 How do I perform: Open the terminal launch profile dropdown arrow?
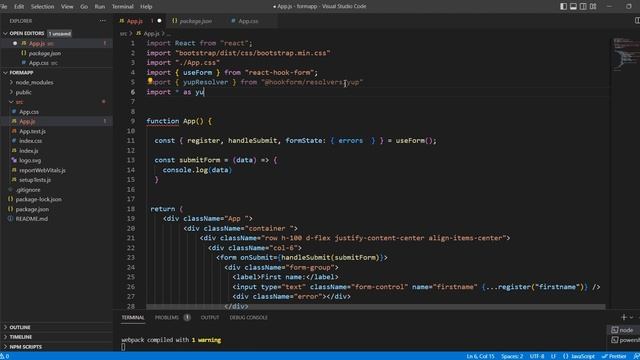(x=631, y=317)
